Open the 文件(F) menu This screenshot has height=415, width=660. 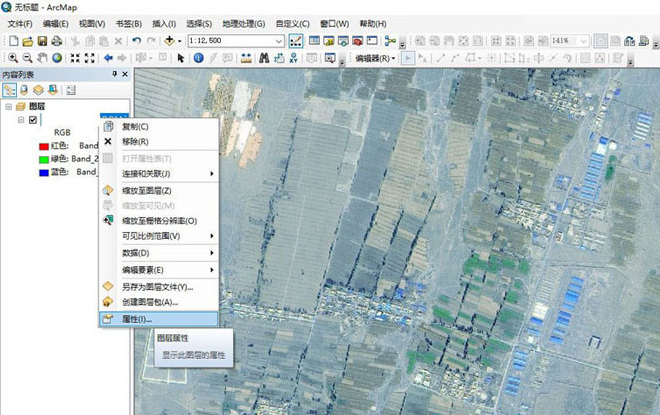point(20,24)
